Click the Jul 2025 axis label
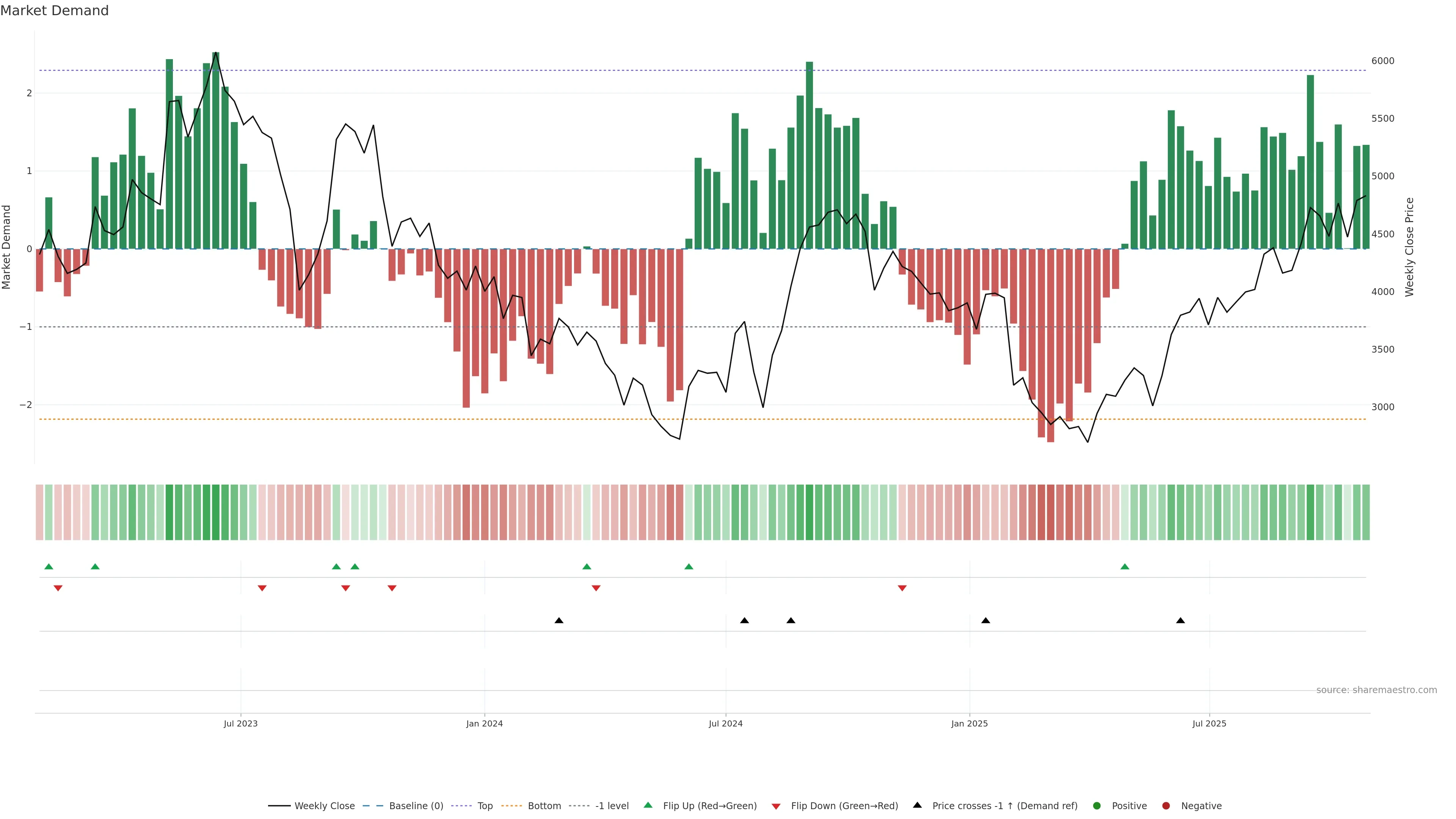The width and height of the screenshot is (1456, 819). tap(1209, 723)
